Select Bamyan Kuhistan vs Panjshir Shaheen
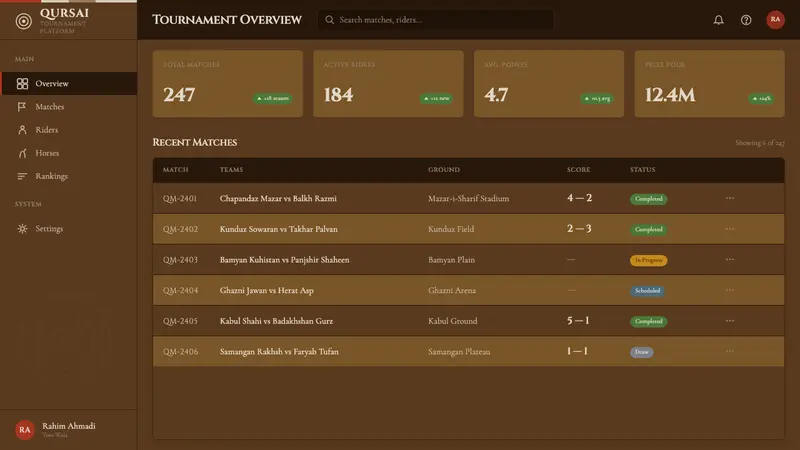Image resolution: width=800 pixels, height=450 pixels. coord(285,260)
